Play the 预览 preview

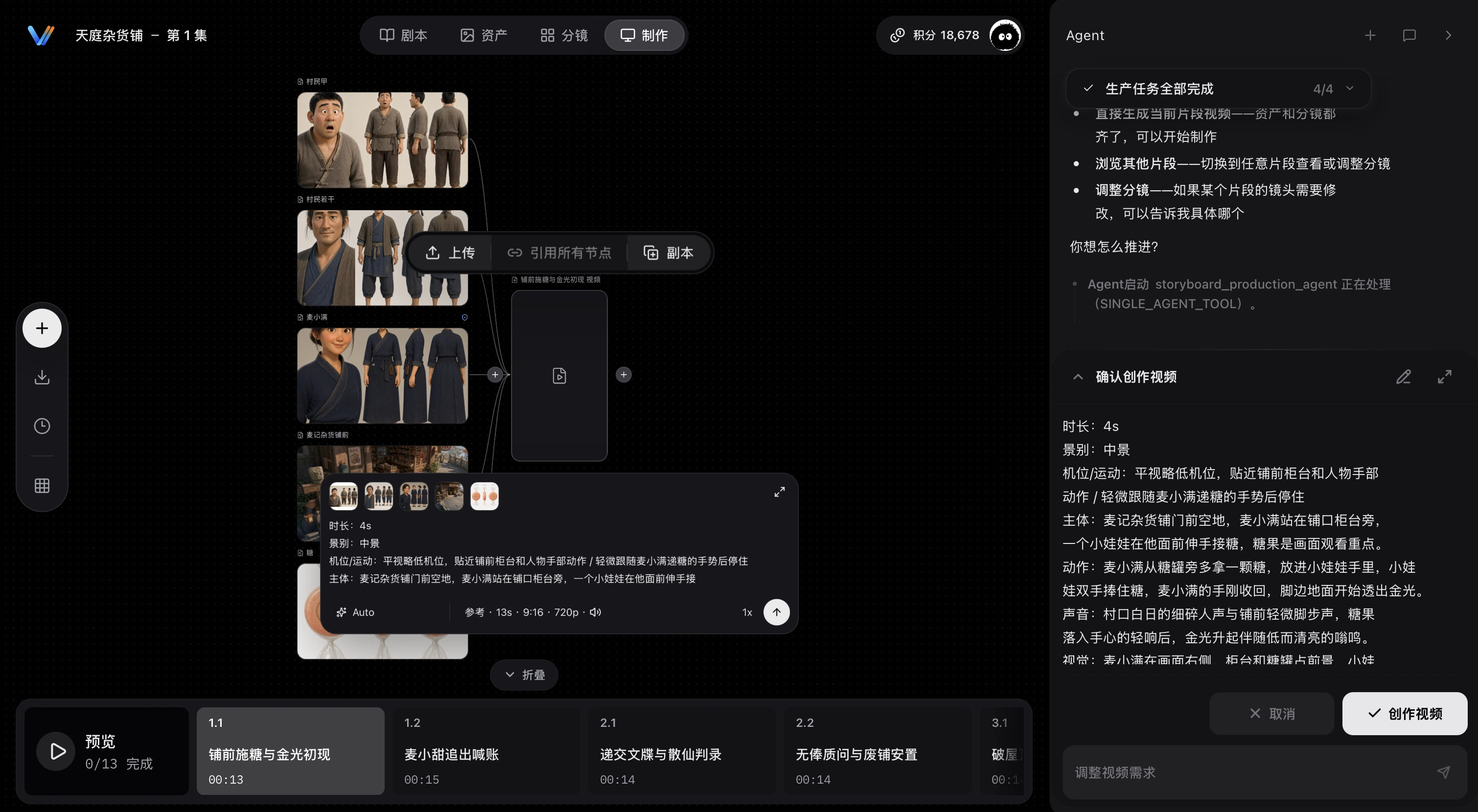[57, 751]
